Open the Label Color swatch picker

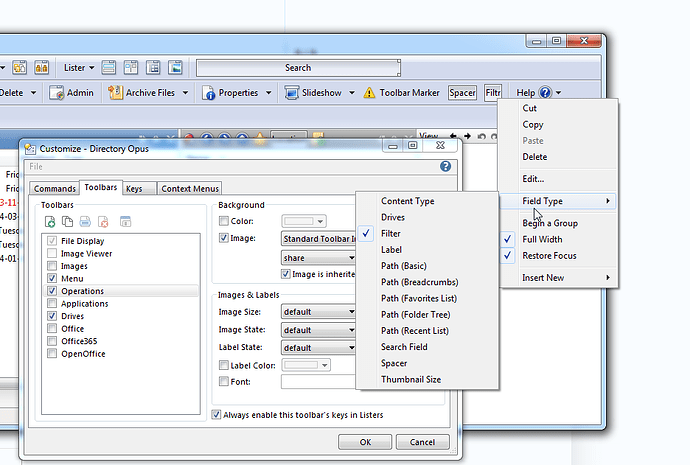[305, 365]
